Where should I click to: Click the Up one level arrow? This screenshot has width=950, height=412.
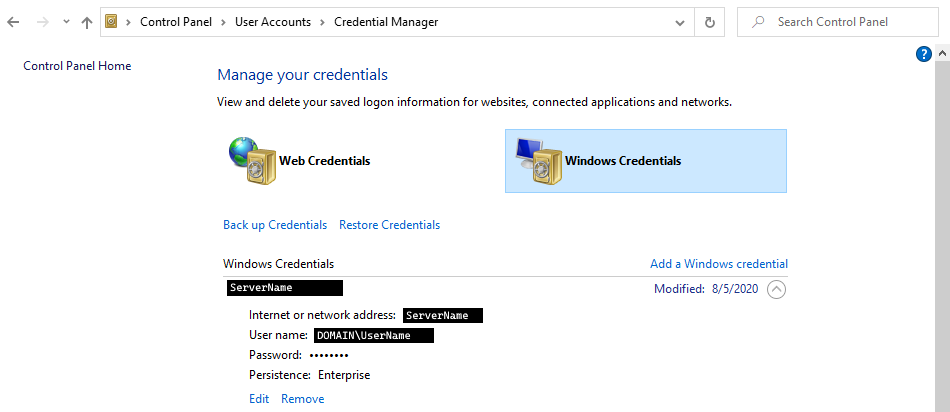click(87, 22)
